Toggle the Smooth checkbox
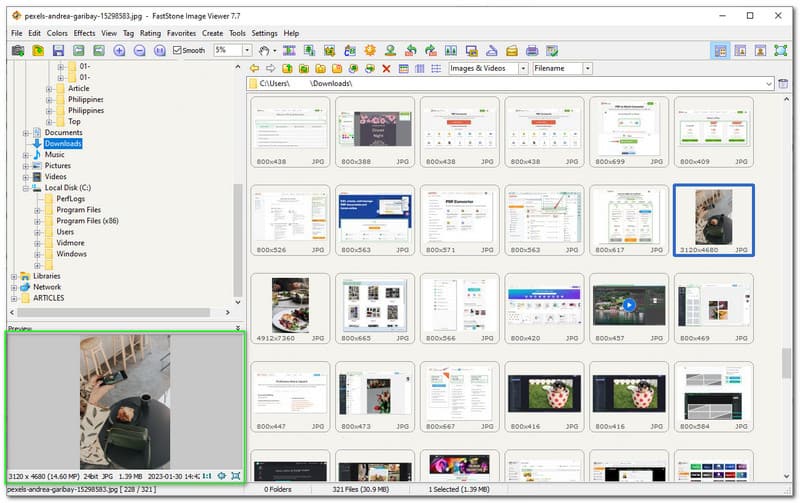 [178, 50]
